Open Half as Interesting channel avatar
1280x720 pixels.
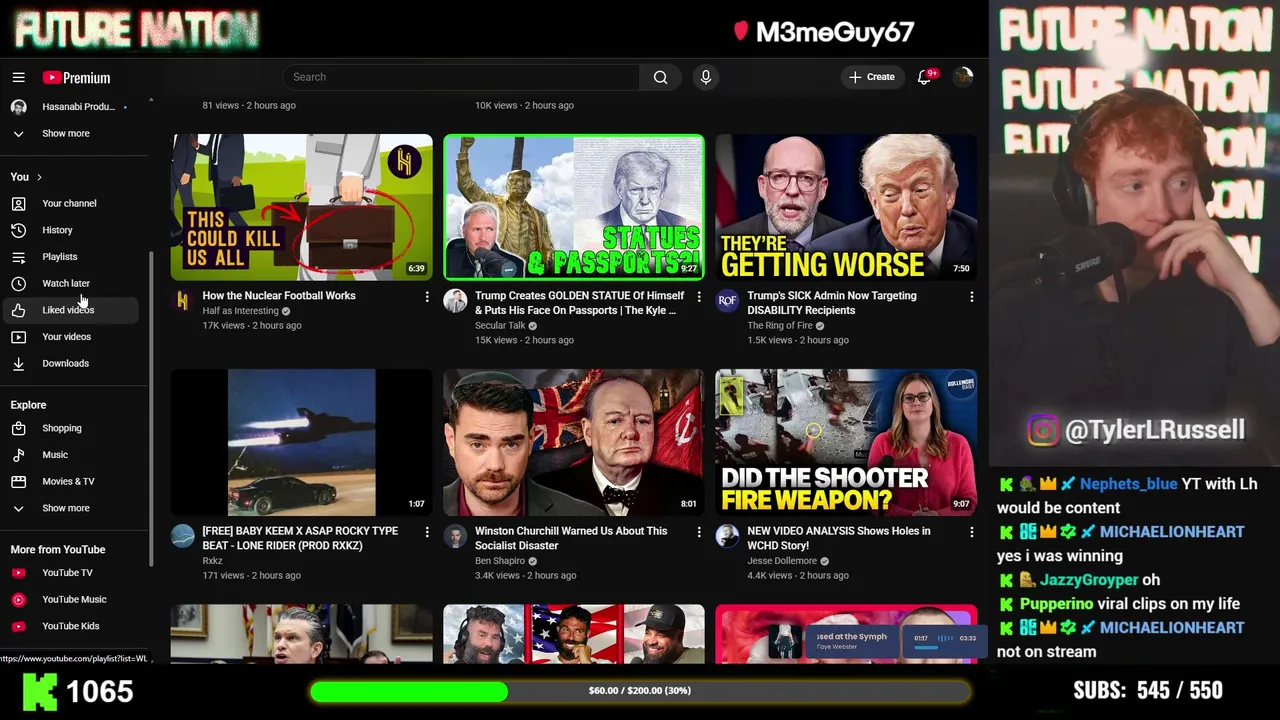183,301
